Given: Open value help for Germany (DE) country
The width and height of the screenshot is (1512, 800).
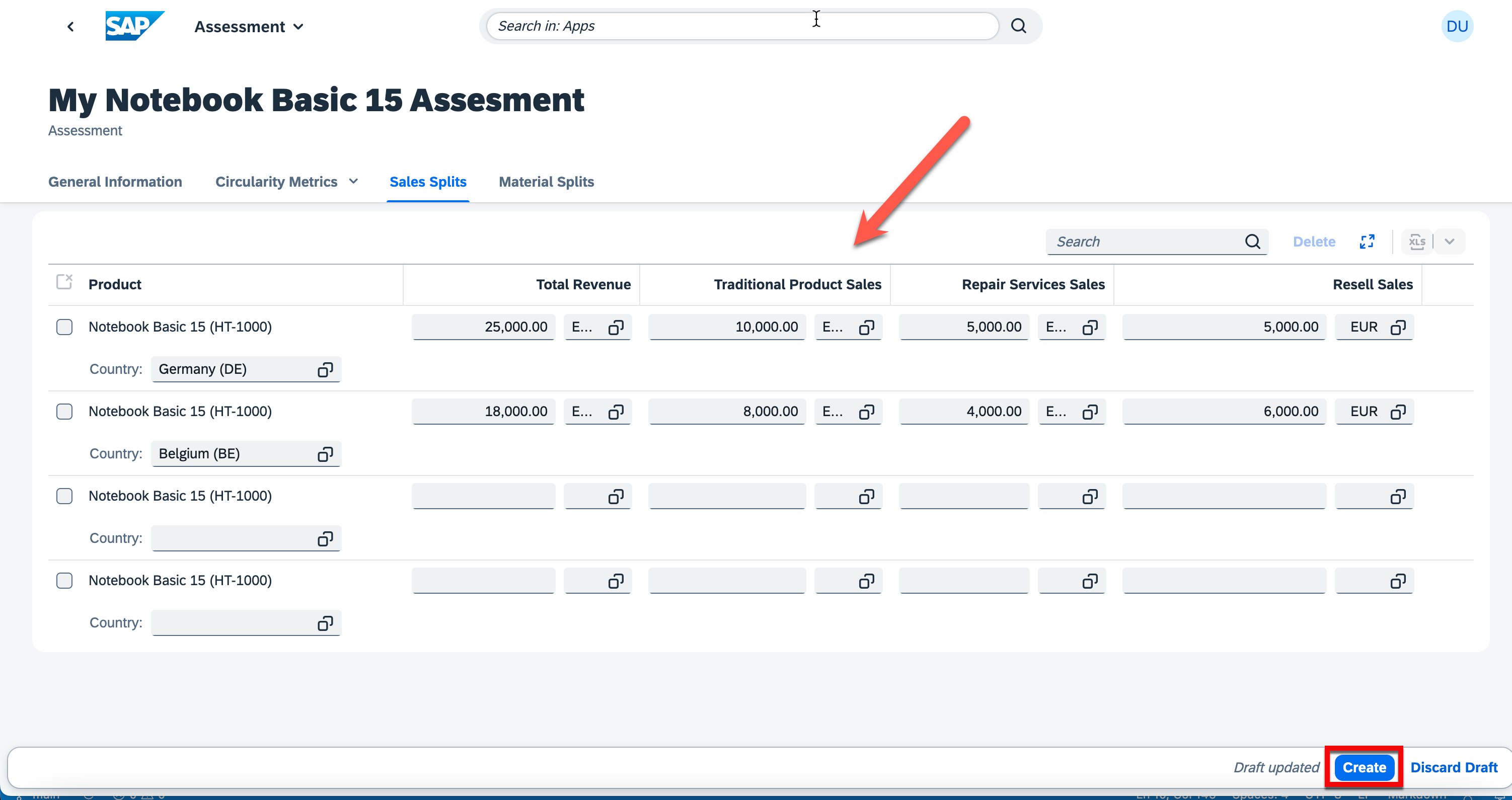Looking at the screenshot, I should coord(325,370).
